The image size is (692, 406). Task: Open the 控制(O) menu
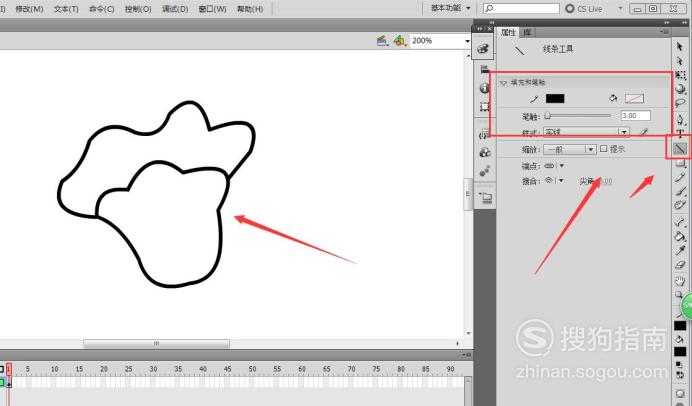138,9
